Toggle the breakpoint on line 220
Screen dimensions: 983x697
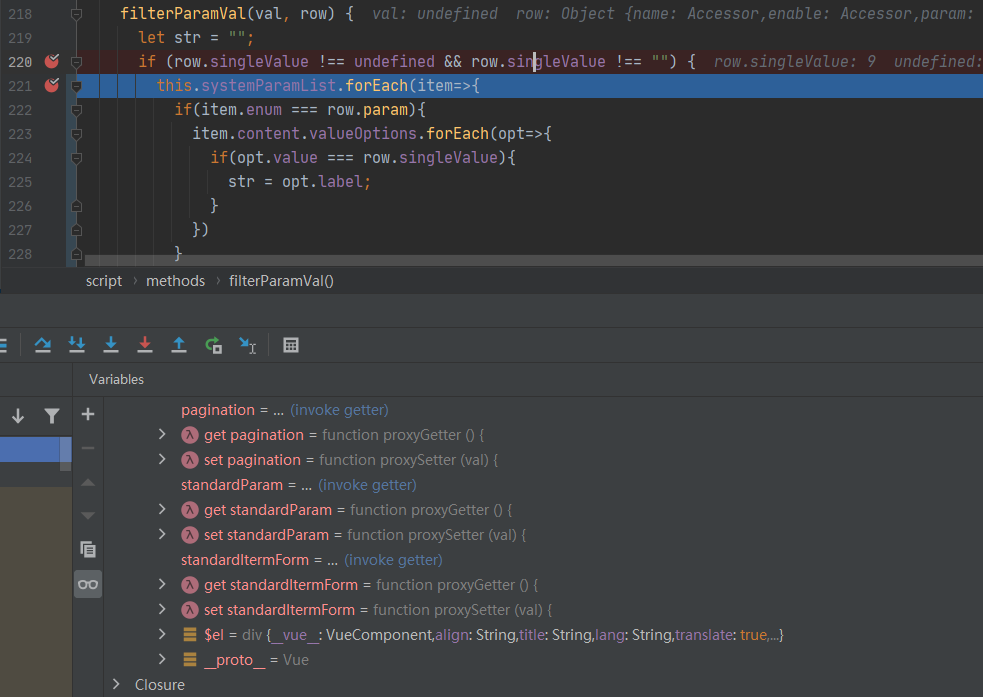pyautogui.click(x=51, y=62)
